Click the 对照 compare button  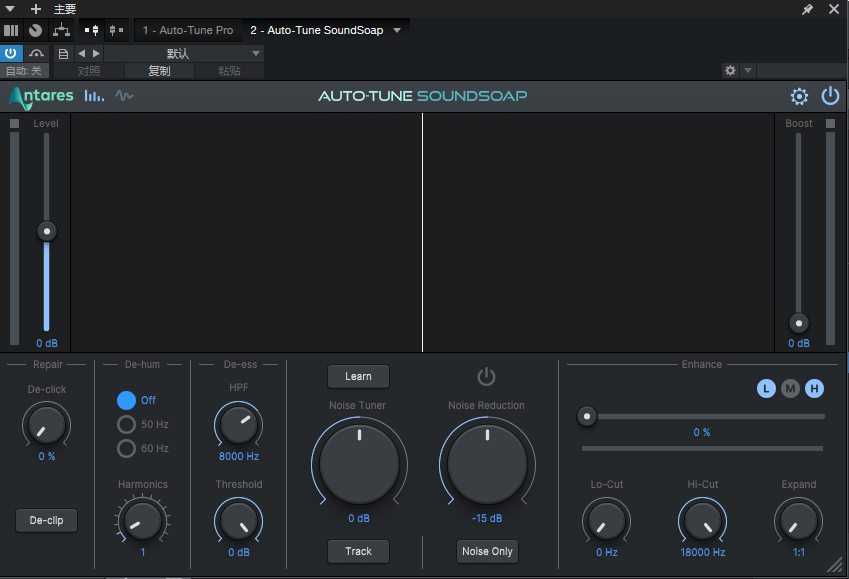click(x=89, y=71)
